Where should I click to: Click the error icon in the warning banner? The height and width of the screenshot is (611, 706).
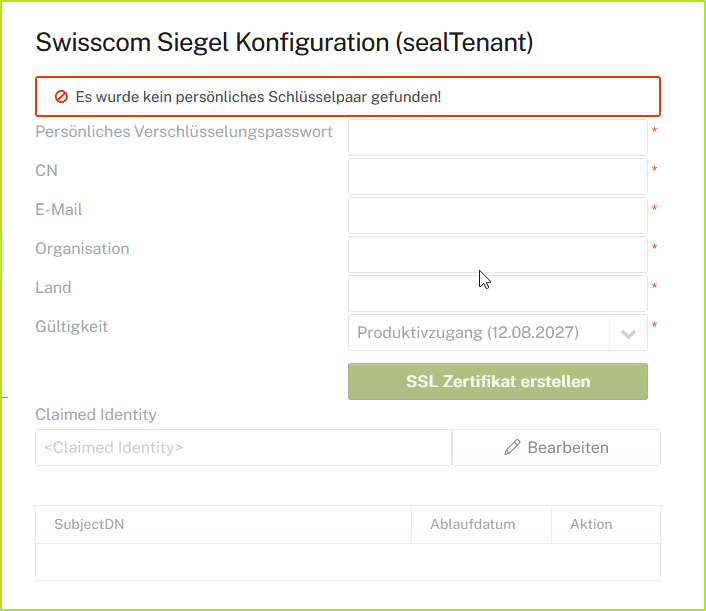[x=61, y=97]
